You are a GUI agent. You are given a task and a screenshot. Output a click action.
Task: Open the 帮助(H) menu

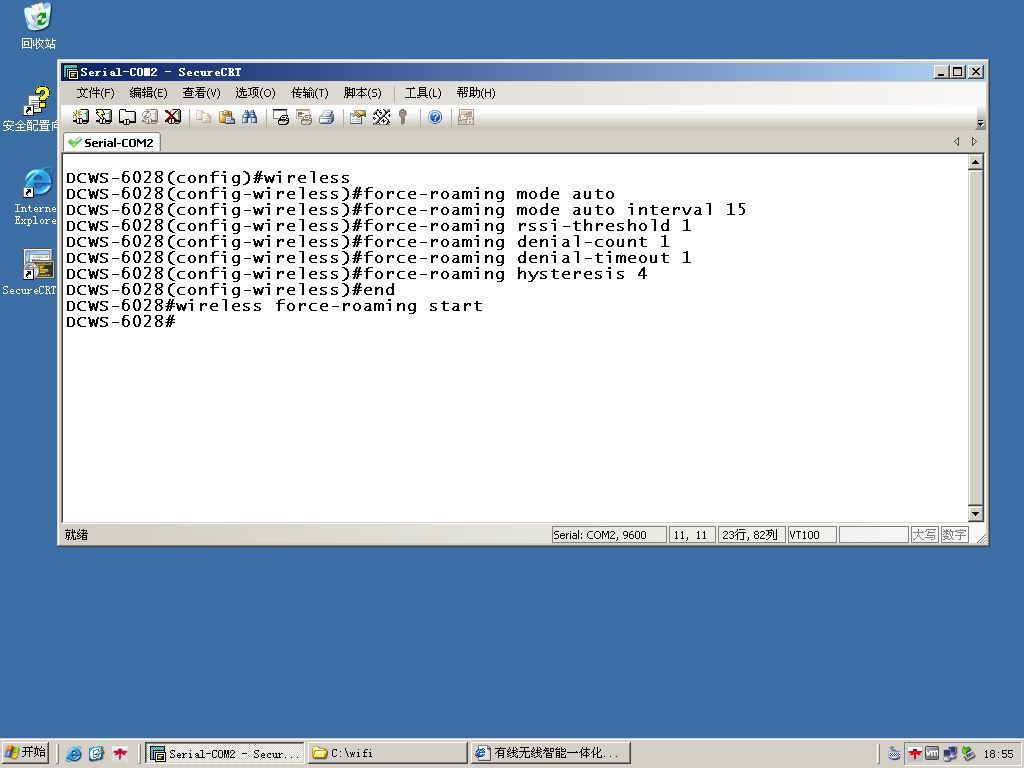476,93
